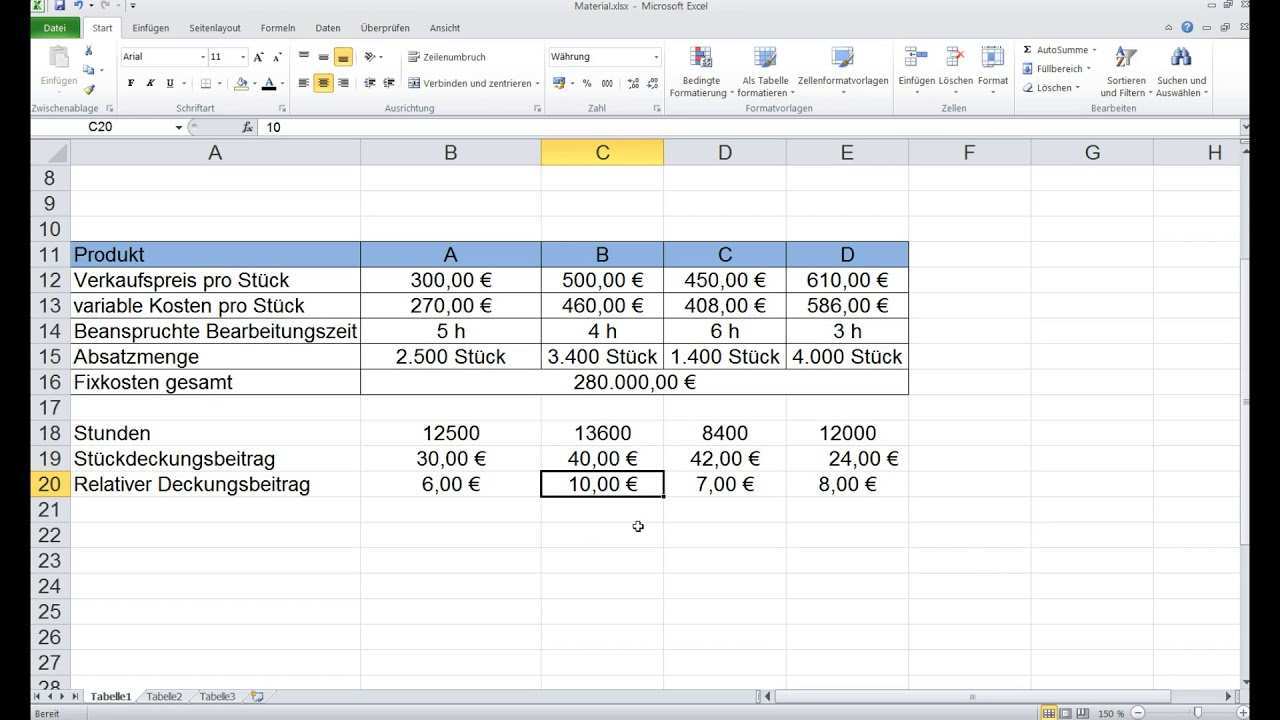
Task: Toggle center horizontal alignment
Action: [323, 84]
